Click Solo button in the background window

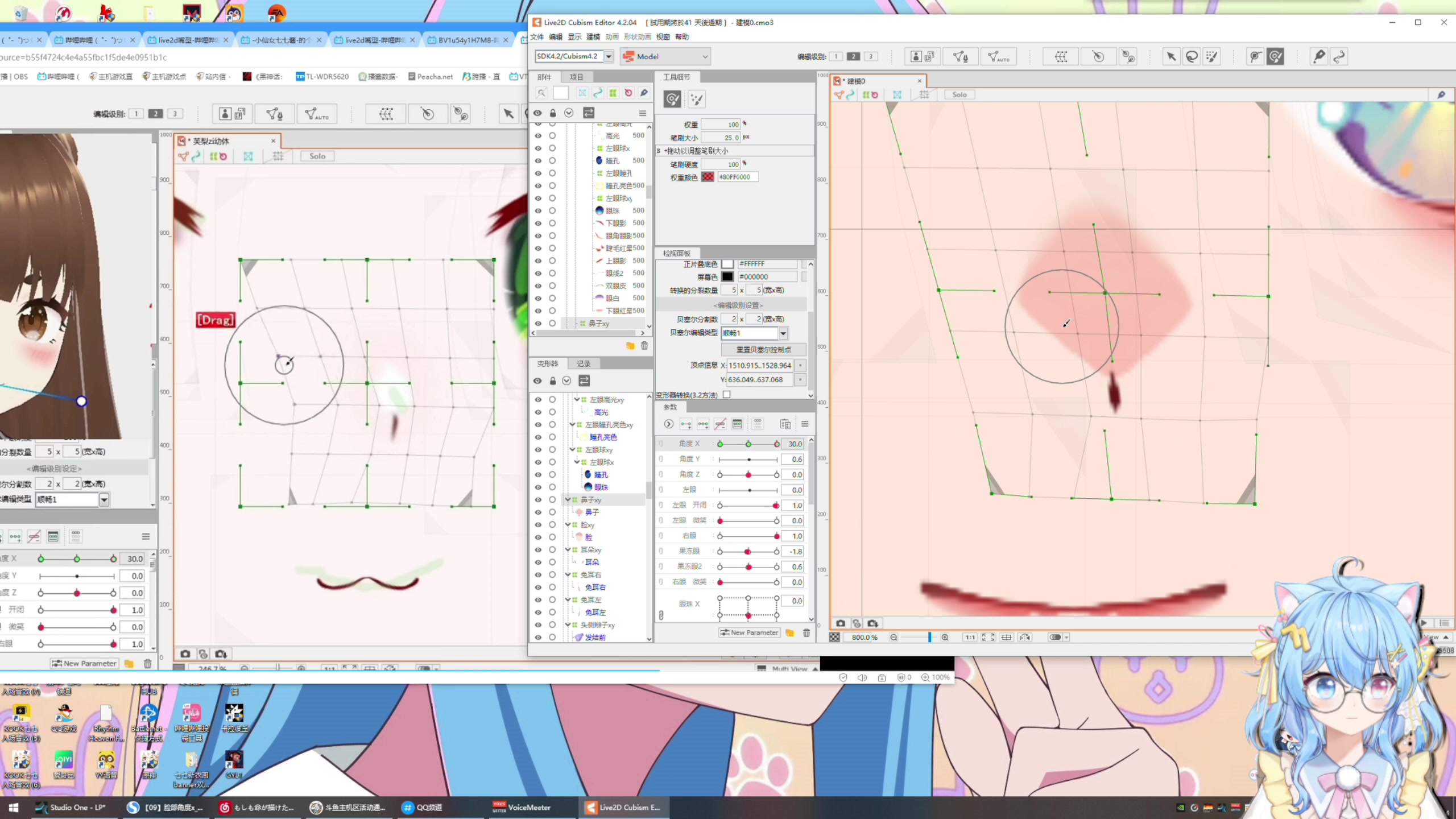click(317, 156)
